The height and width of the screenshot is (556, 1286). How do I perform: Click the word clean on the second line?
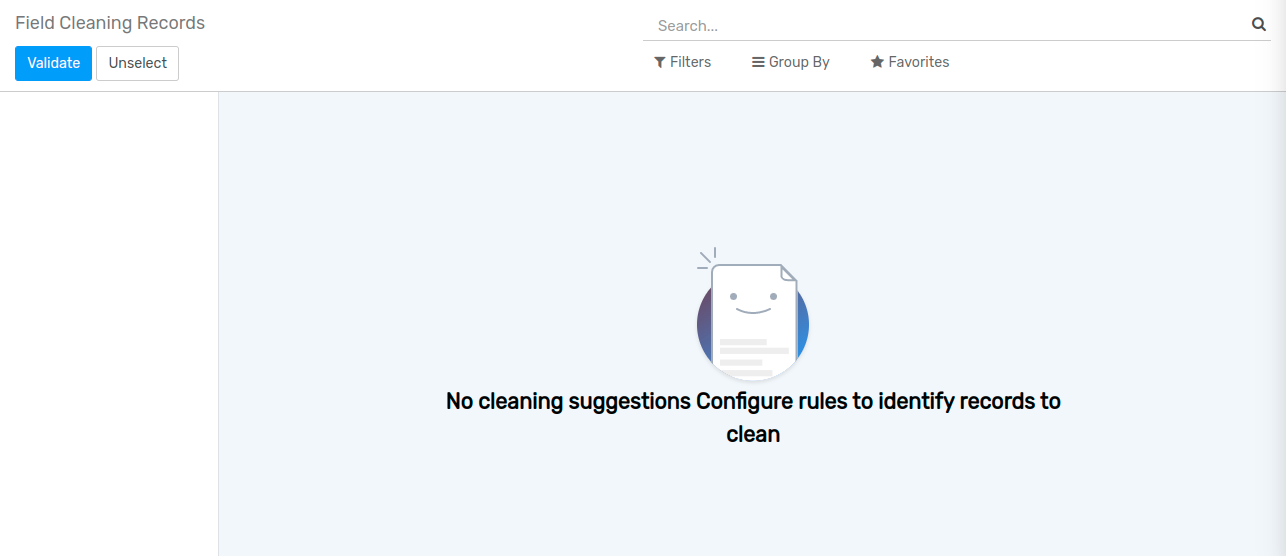coord(753,435)
